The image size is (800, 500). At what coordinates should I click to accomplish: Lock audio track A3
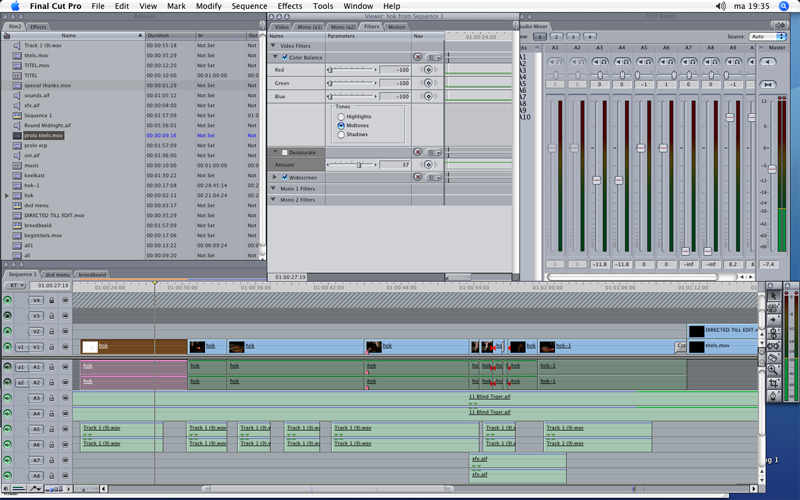(x=52, y=398)
